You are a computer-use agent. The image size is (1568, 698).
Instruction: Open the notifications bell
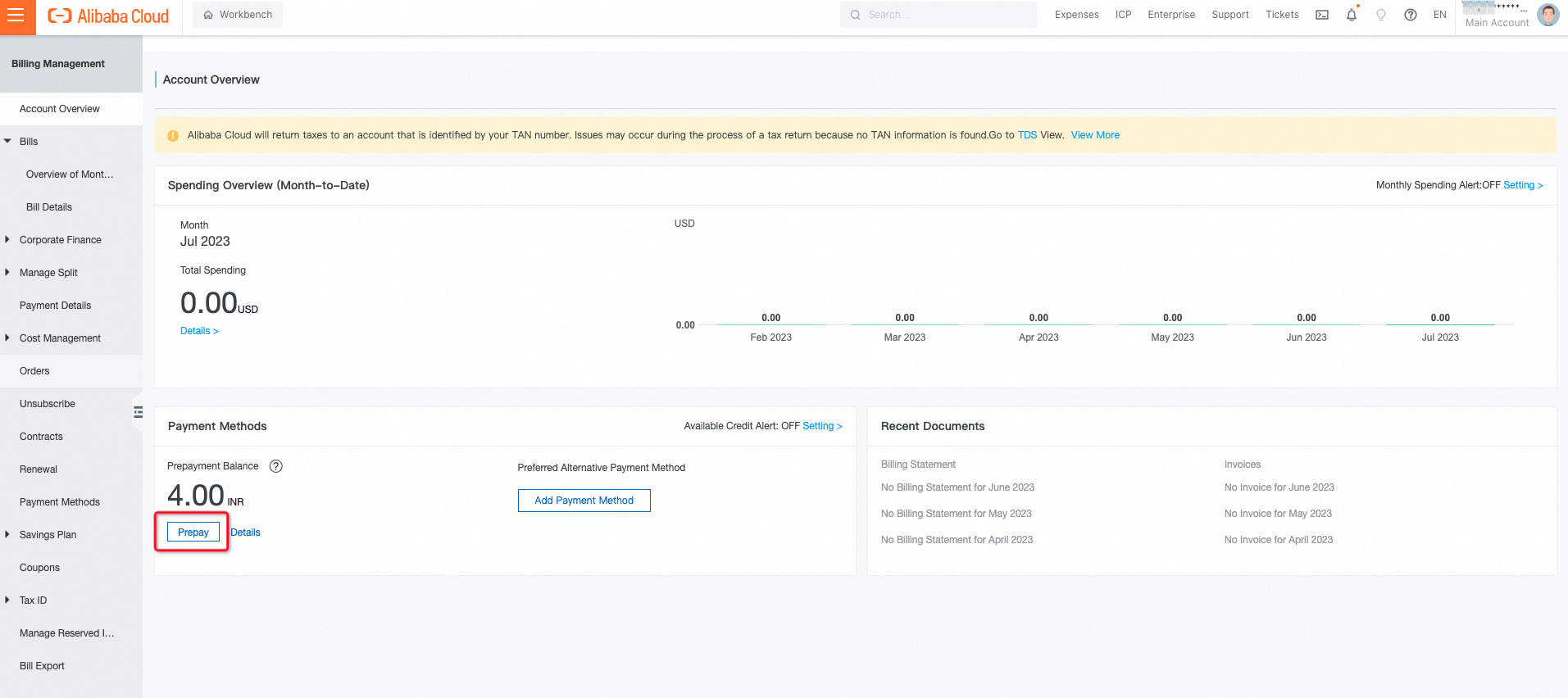1351,15
